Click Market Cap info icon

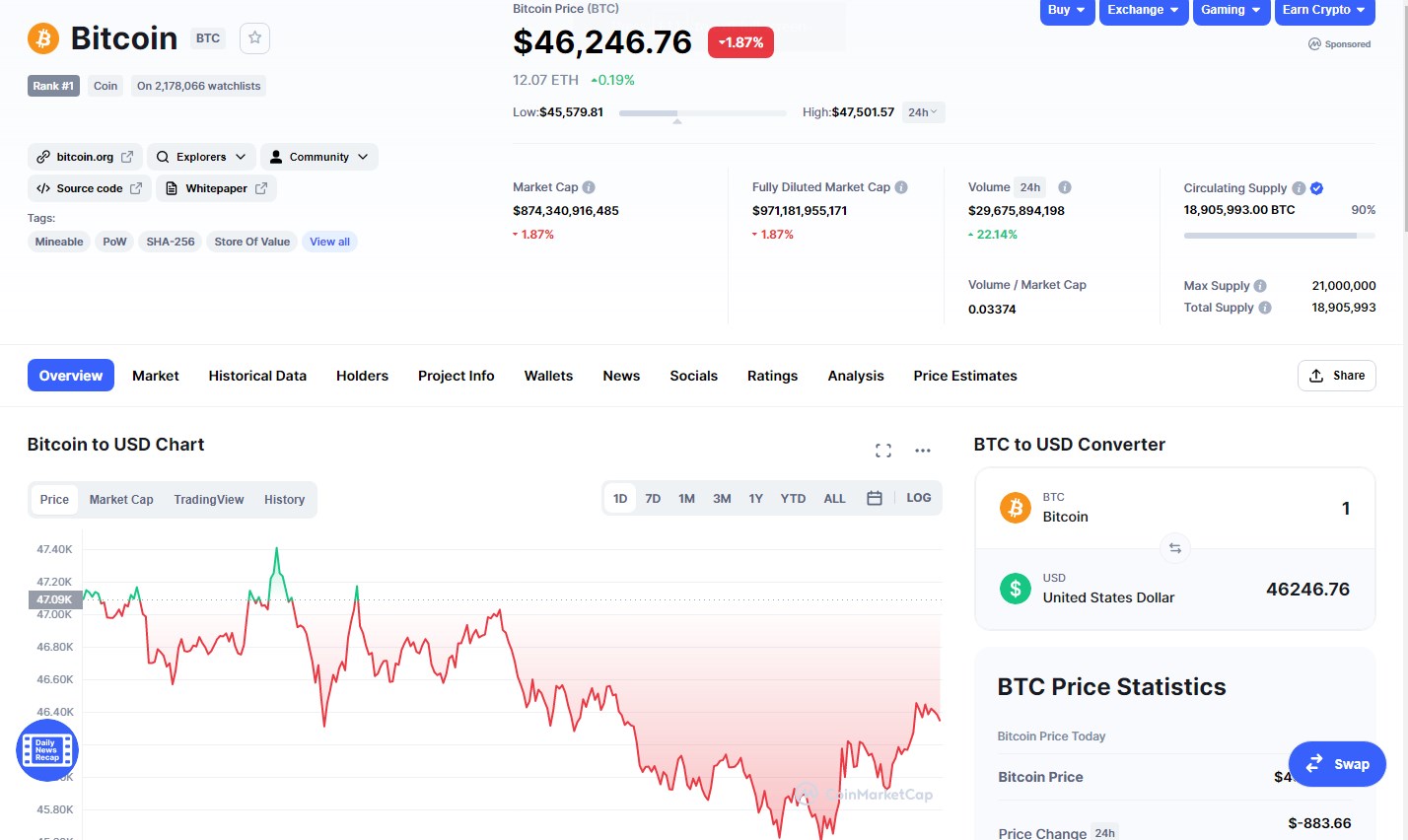point(589,187)
